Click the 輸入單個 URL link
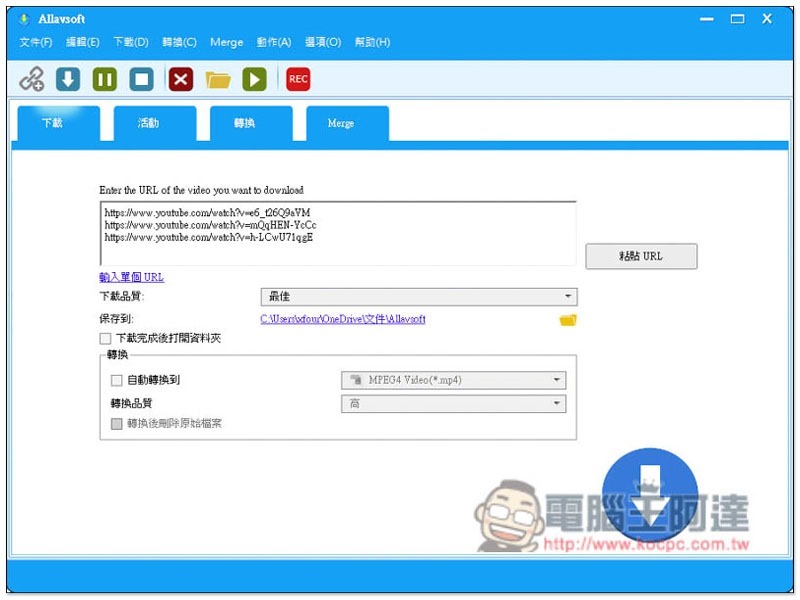This screenshot has width=800, height=600. click(x=132, y=277)
